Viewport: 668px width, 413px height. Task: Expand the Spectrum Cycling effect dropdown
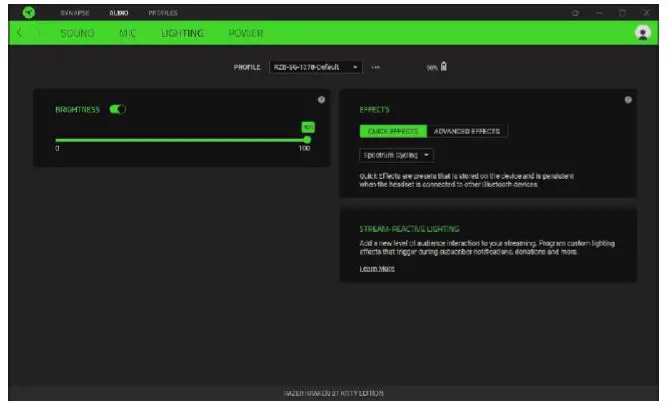pos(396,155)
